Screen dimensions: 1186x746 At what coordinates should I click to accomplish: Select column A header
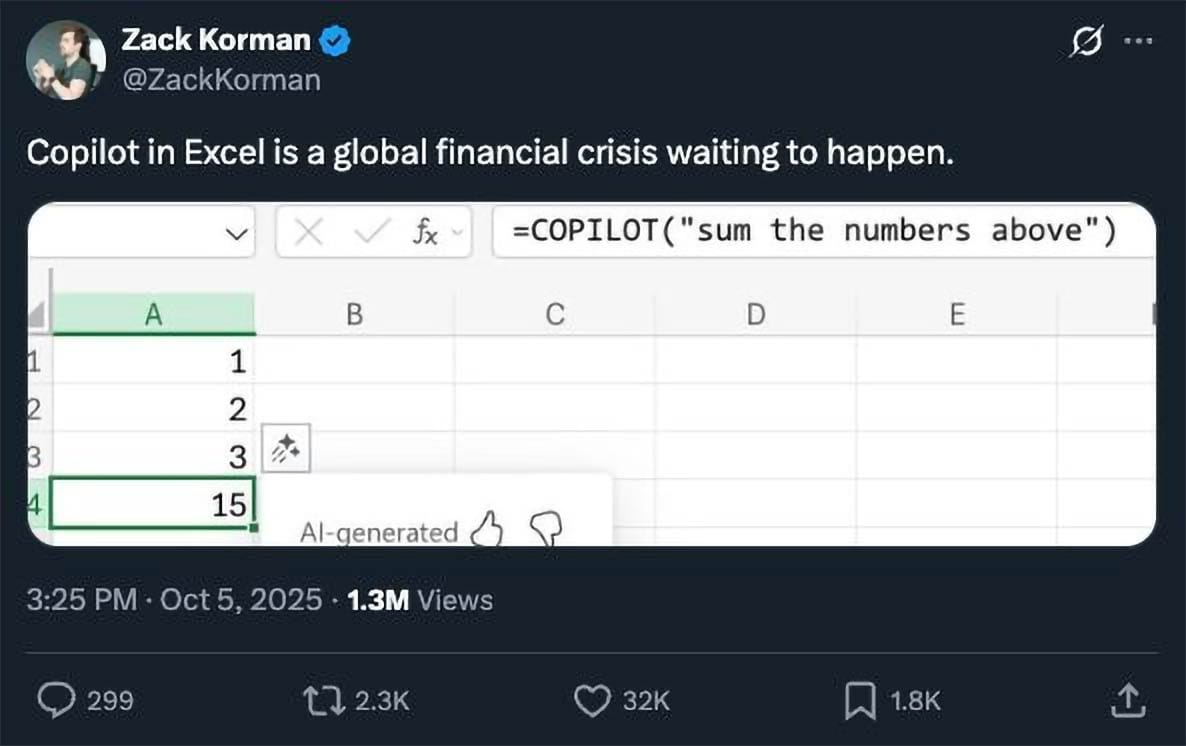[x=153, y=314]
